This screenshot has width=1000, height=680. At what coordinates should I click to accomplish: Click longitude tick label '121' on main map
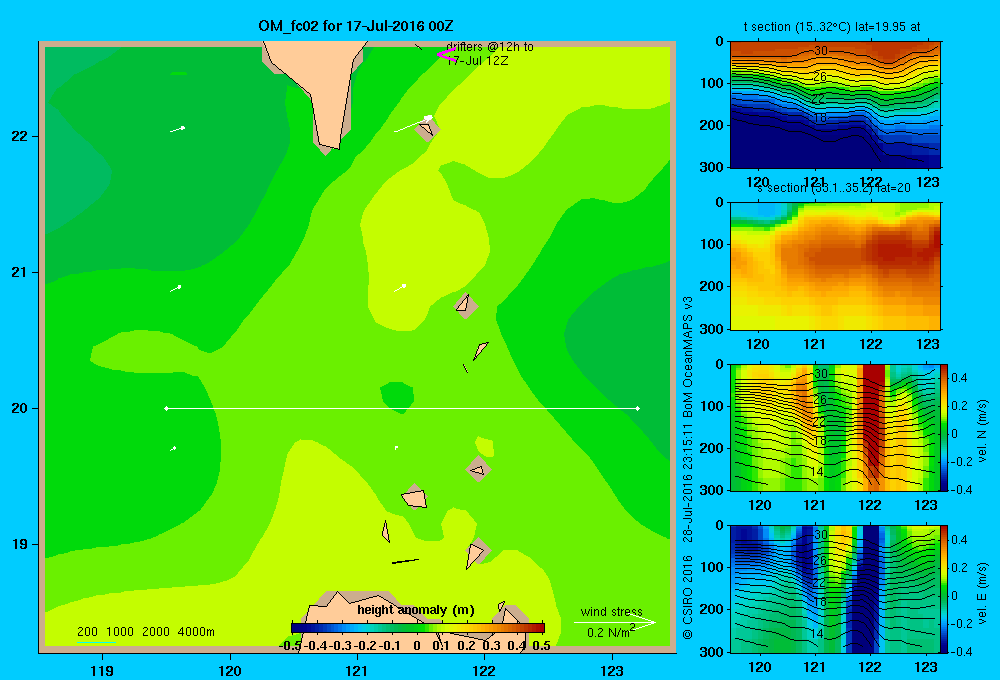pos(357,670)
